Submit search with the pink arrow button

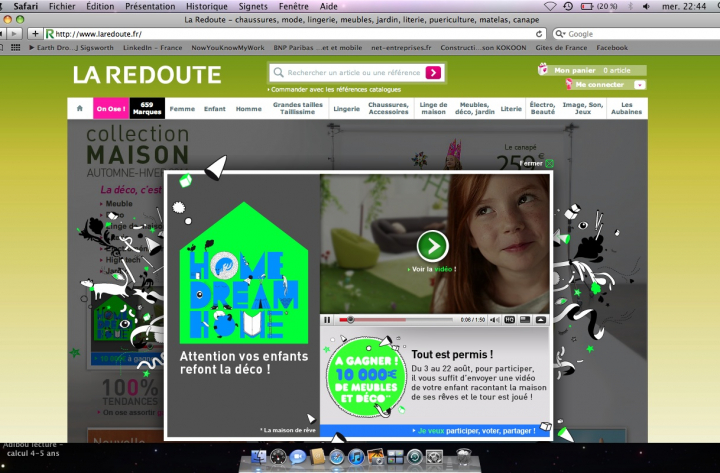(433, 73)
